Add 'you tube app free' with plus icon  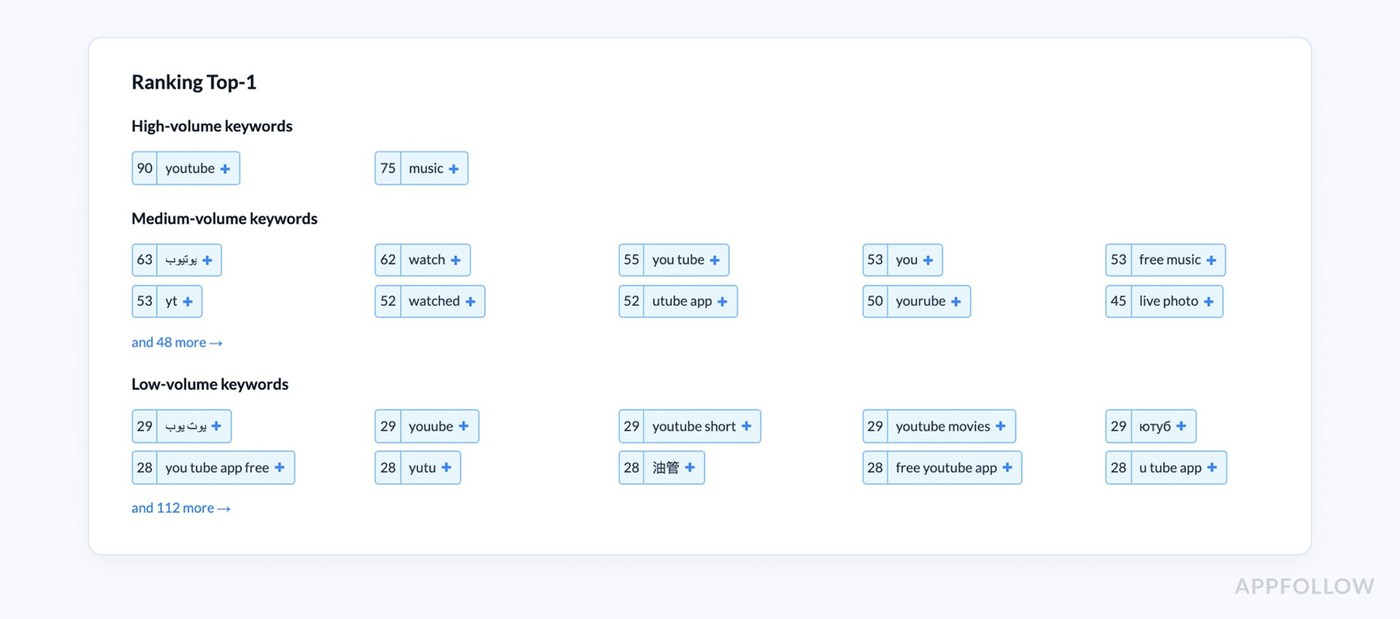pos(279,468)
